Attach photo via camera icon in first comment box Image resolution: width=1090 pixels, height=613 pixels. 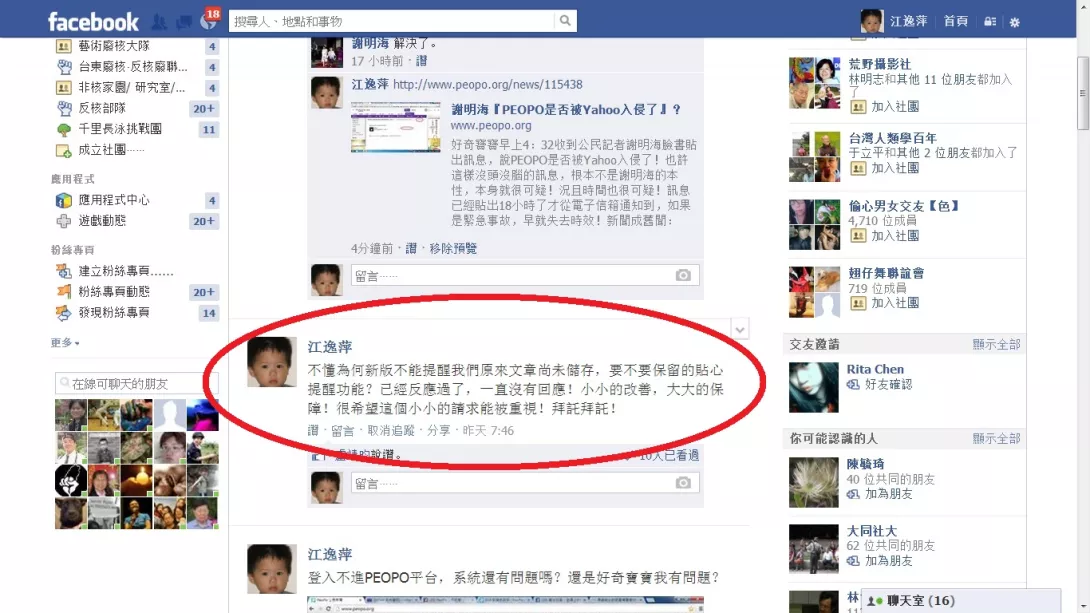[x=683, y=275]
